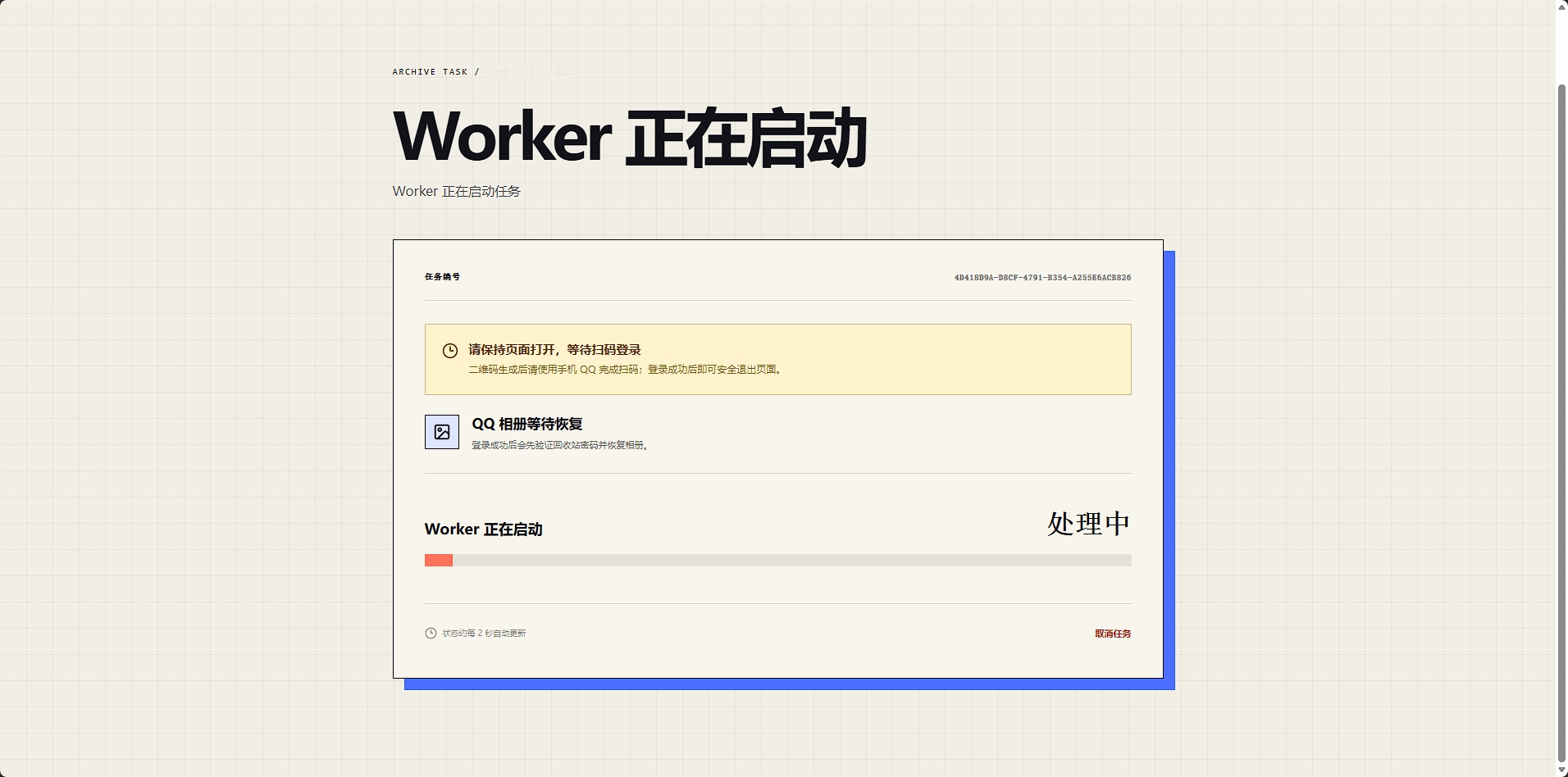Click the scrollbar down arrow
The image size is (1568, 777).
1561,770
